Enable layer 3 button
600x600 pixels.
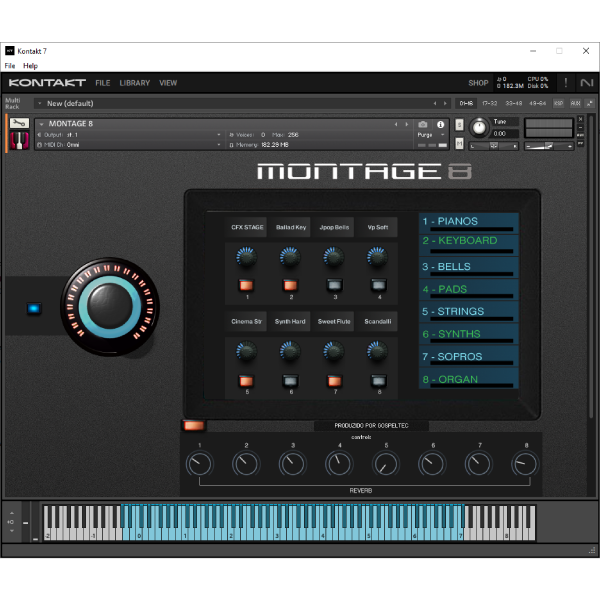(x=334, y=285)
